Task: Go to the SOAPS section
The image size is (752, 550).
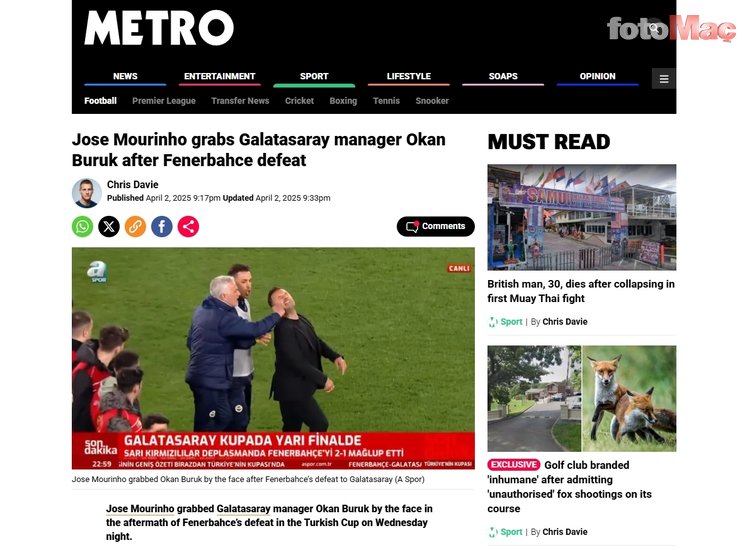Action: click(503, 77)
